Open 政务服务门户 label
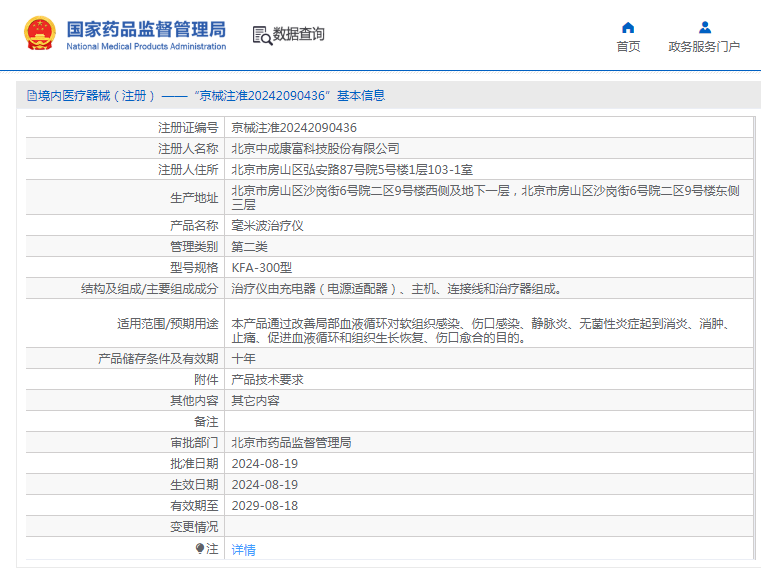 point(704,47)
